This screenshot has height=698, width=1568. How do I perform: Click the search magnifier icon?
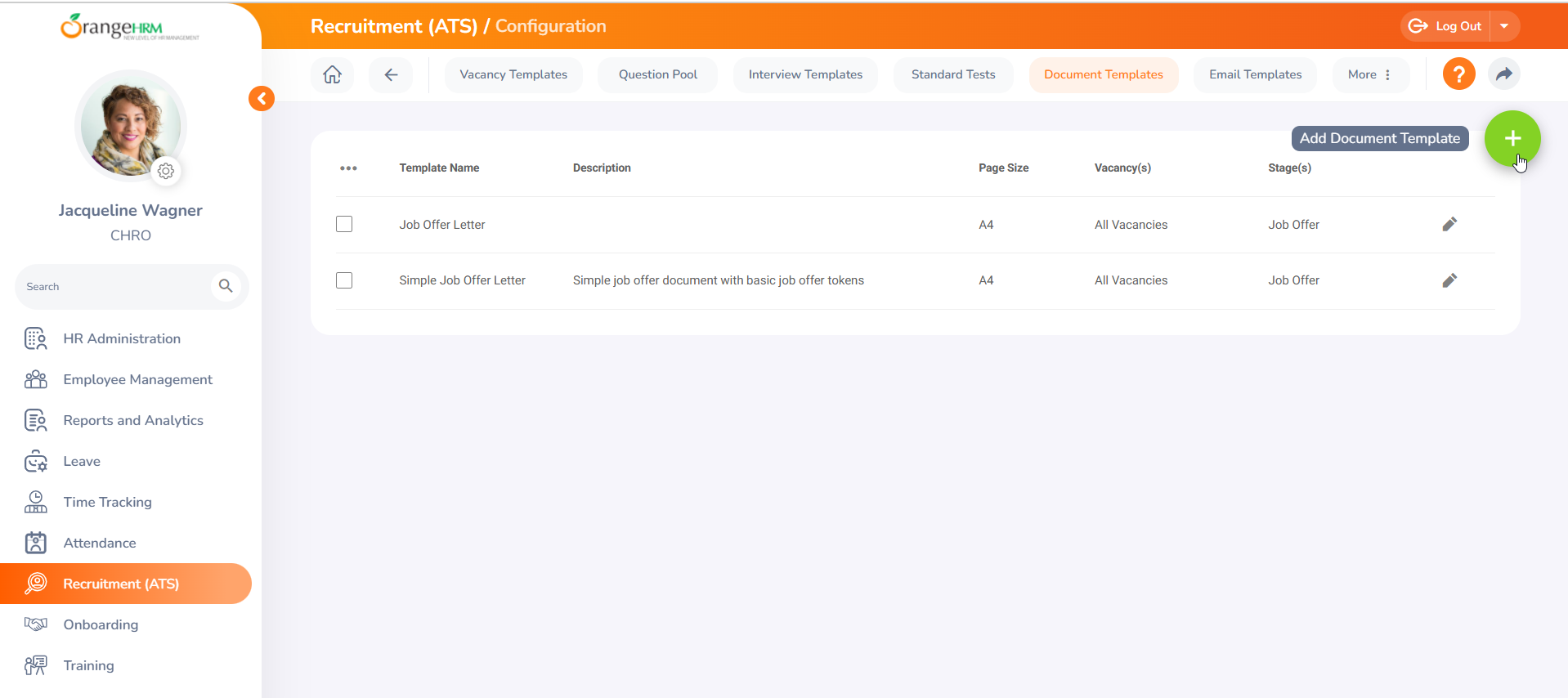pyautogui.click(x=226, y=286)
